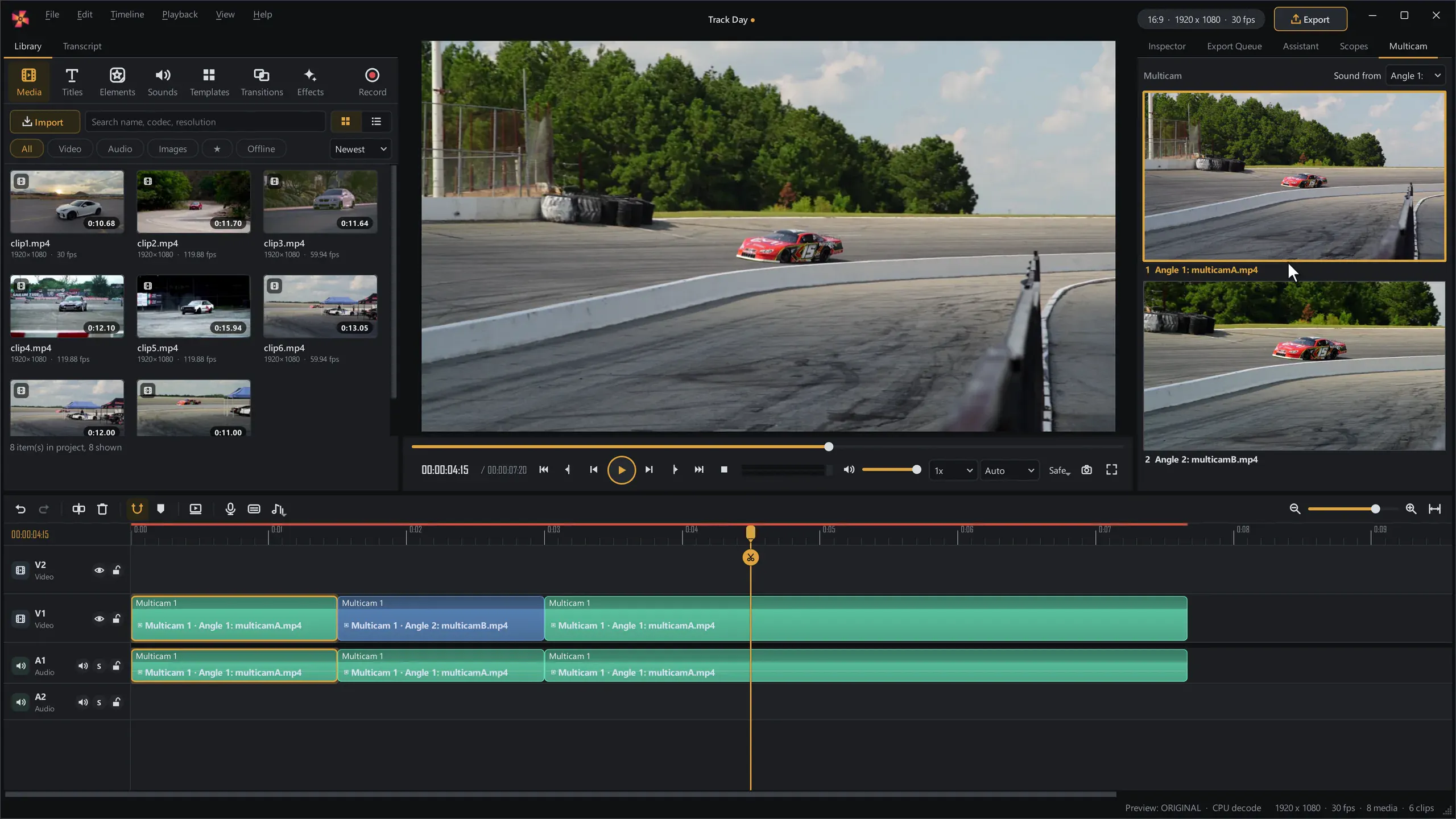Lock the V1 track
The height and width of the screenshot is (819, 1456).
coord(117,619)
